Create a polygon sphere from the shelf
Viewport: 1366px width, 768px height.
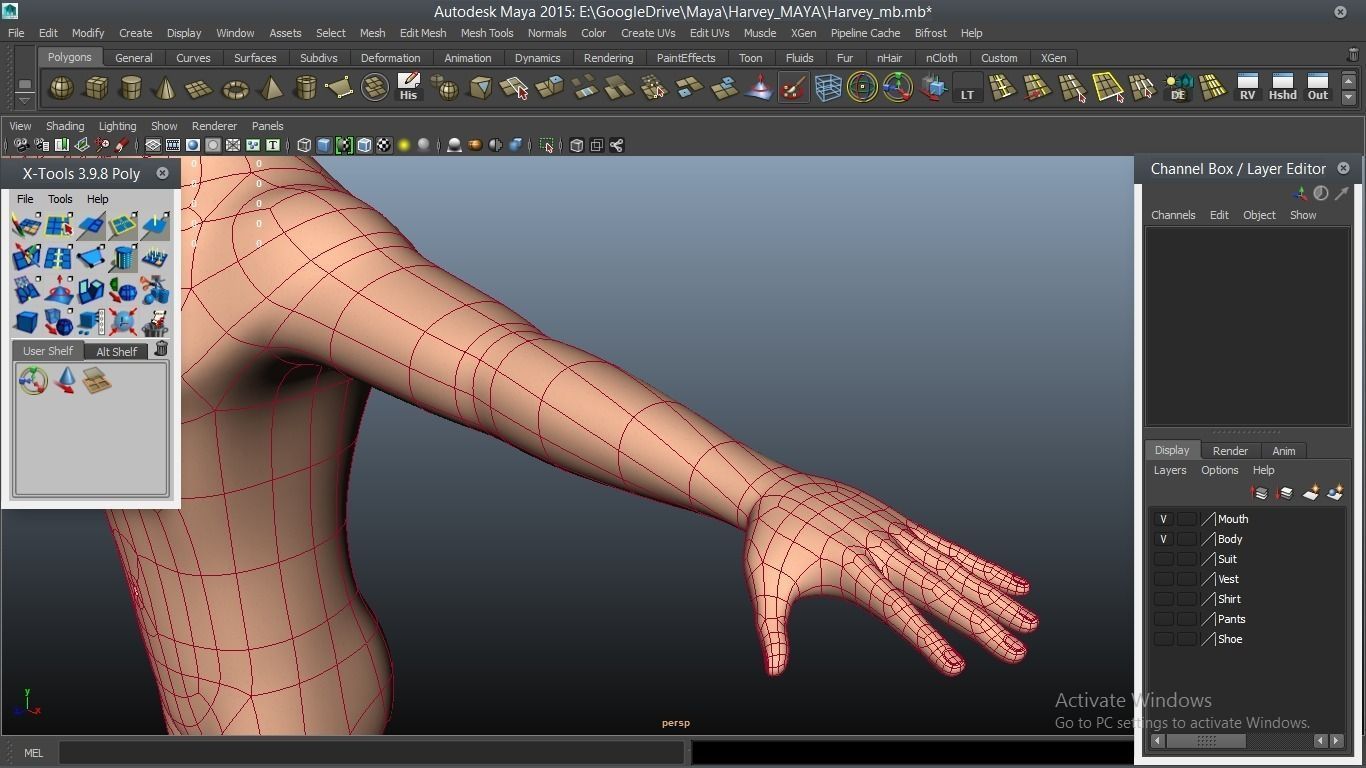61,88
